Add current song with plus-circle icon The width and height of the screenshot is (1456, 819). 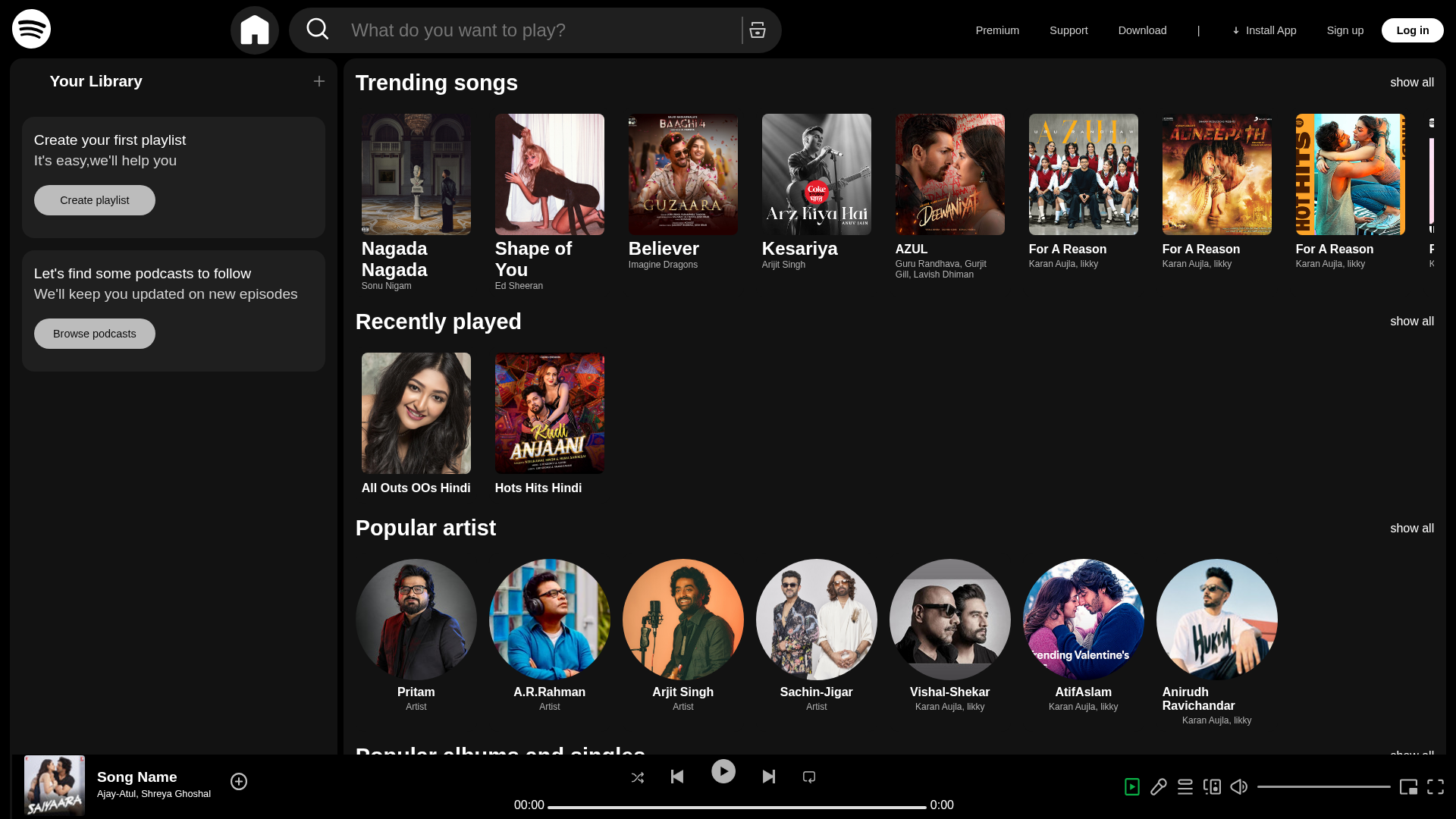239,781
